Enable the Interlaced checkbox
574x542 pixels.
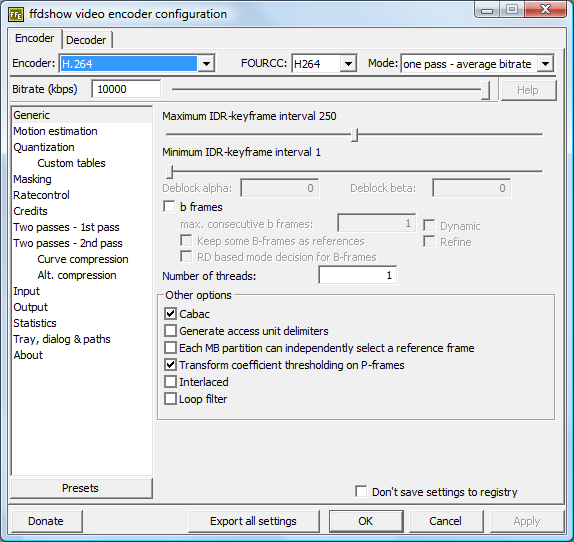[x=170, y=382]
